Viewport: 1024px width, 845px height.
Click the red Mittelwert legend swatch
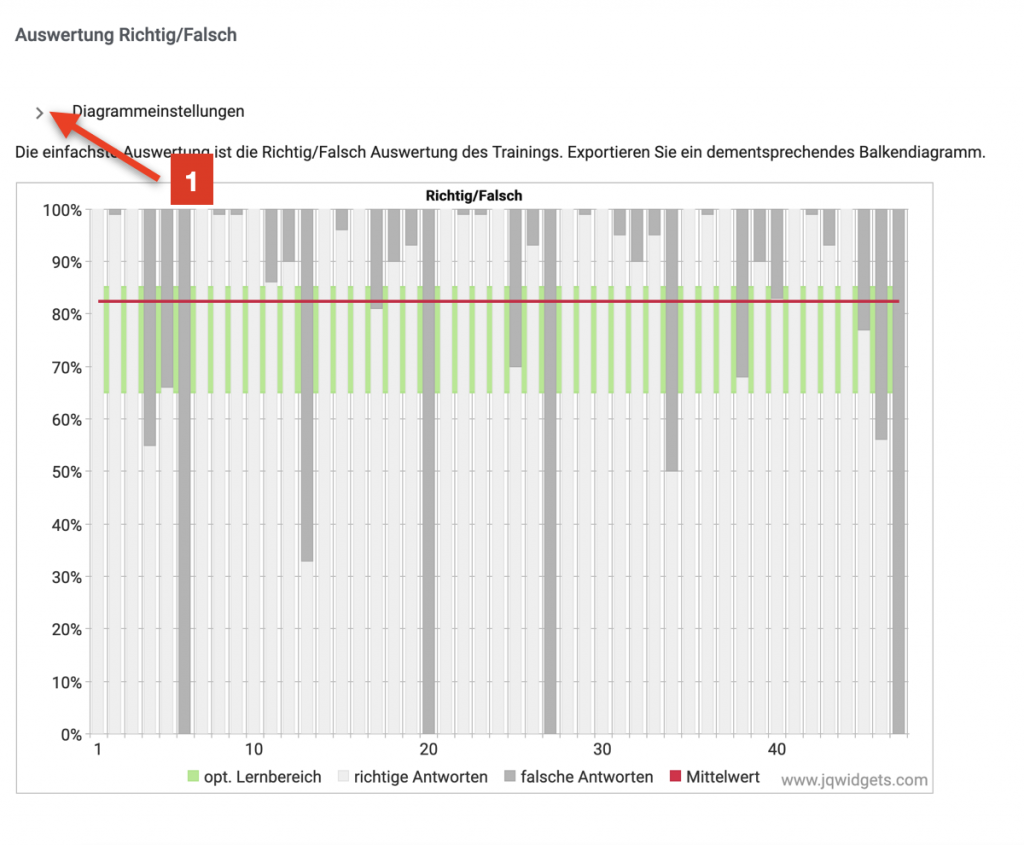tap(676, 777)
